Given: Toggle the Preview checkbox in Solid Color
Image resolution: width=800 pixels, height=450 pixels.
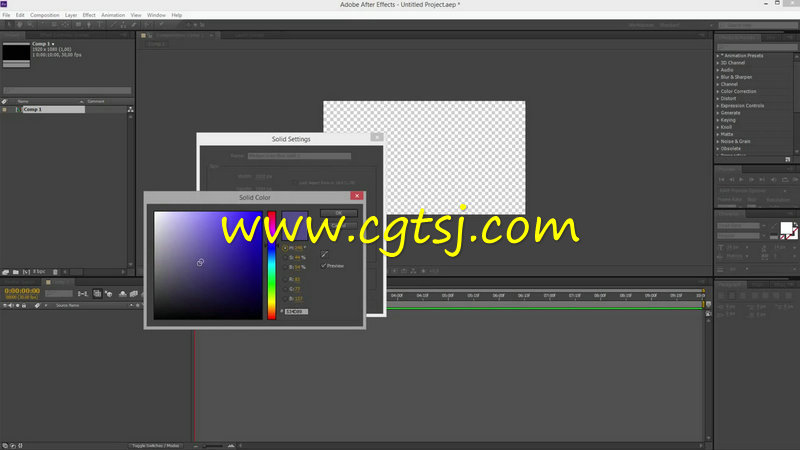Looking at the screenshot, I should [x=323, y=266].
